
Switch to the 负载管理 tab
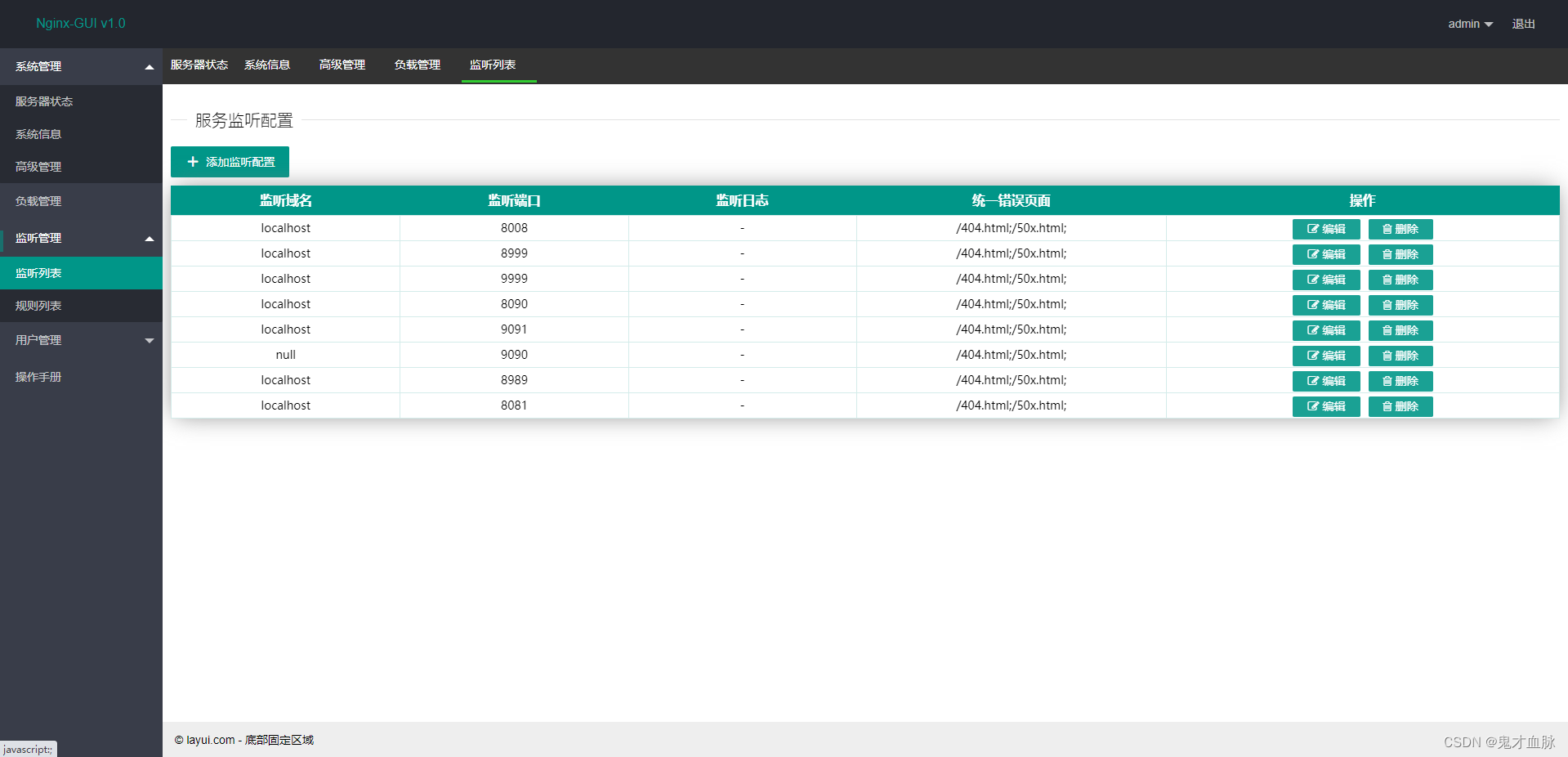coord(418,65)
